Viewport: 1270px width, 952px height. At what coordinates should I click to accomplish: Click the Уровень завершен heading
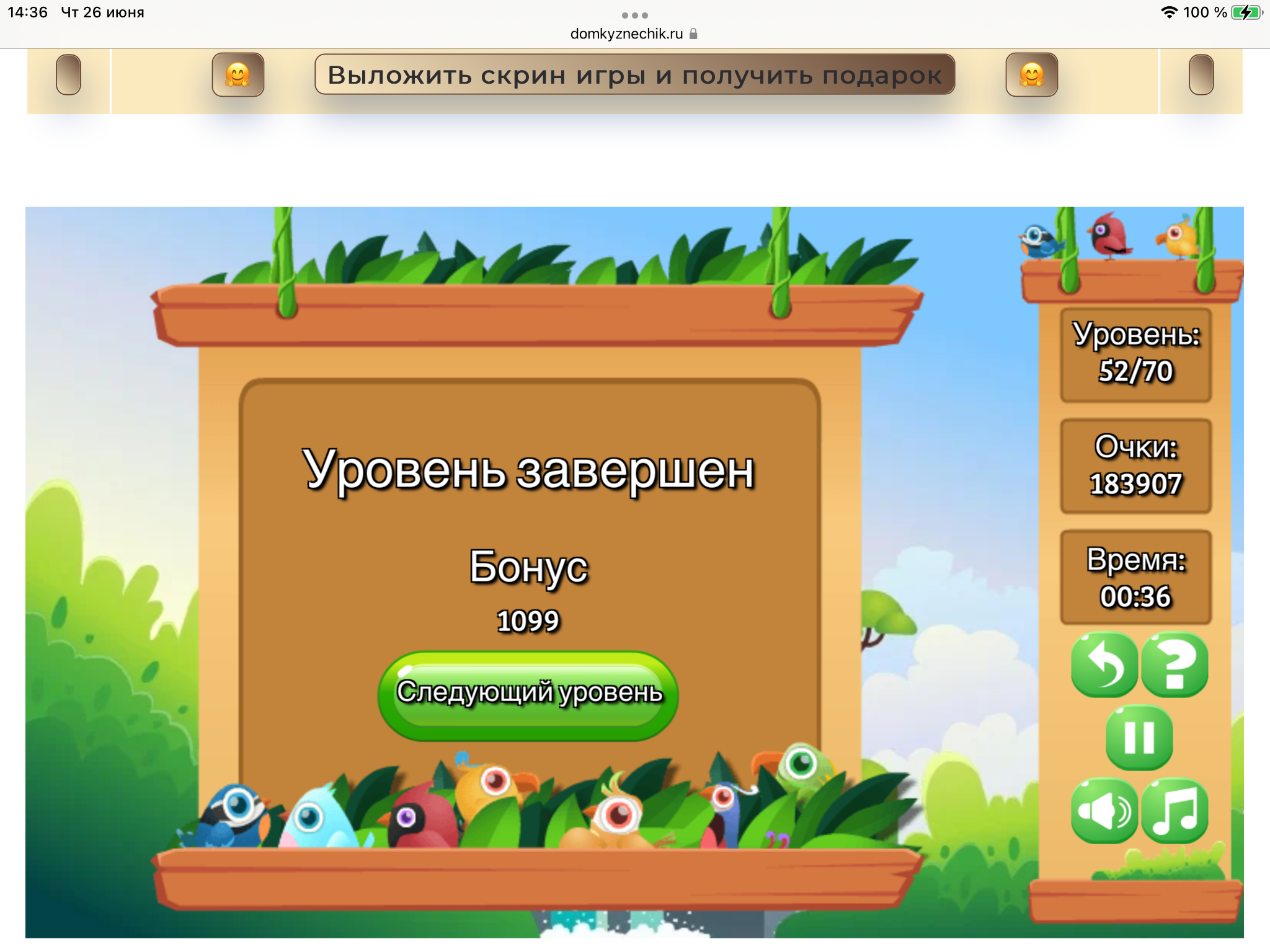click(528, 471)
